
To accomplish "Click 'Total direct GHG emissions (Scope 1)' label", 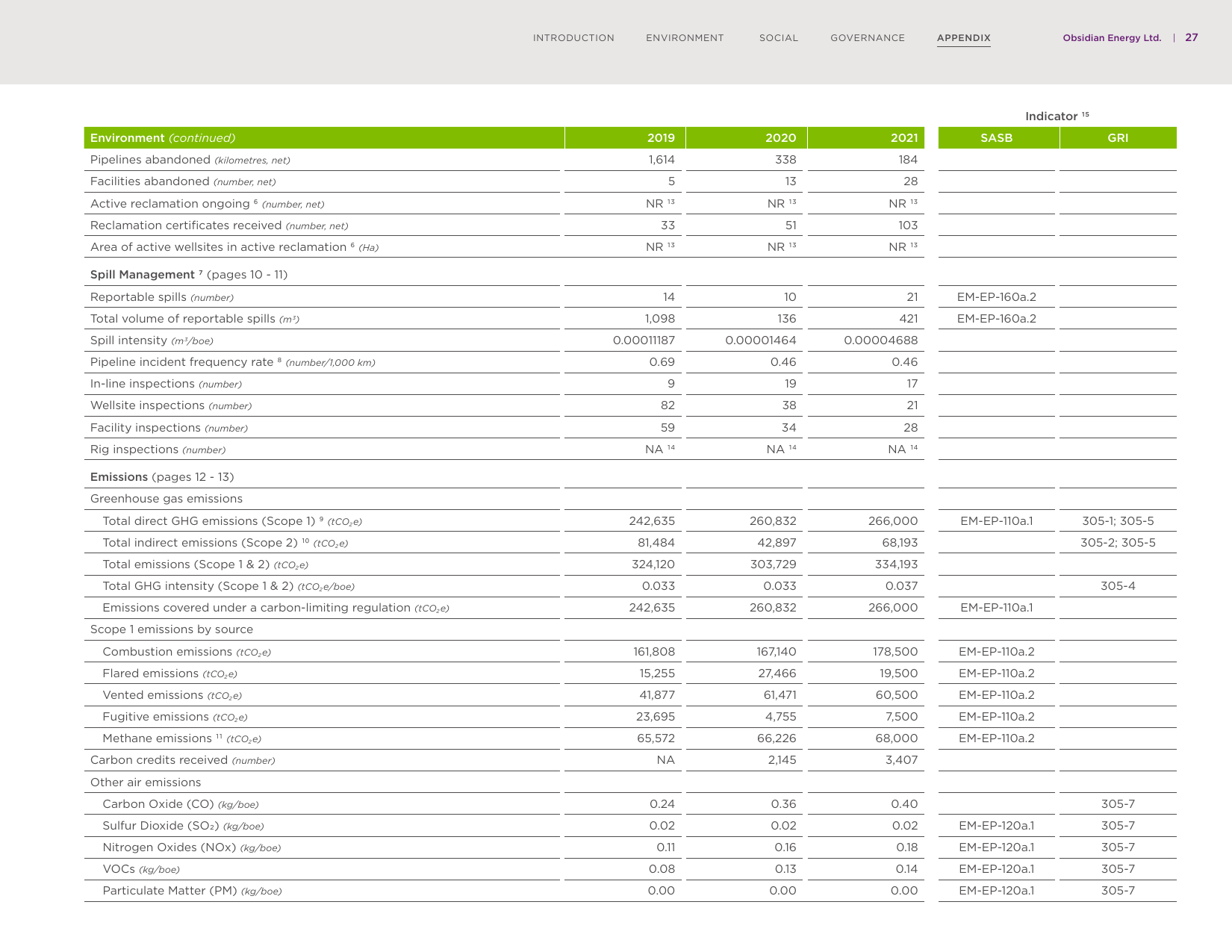I will (232, 521).
